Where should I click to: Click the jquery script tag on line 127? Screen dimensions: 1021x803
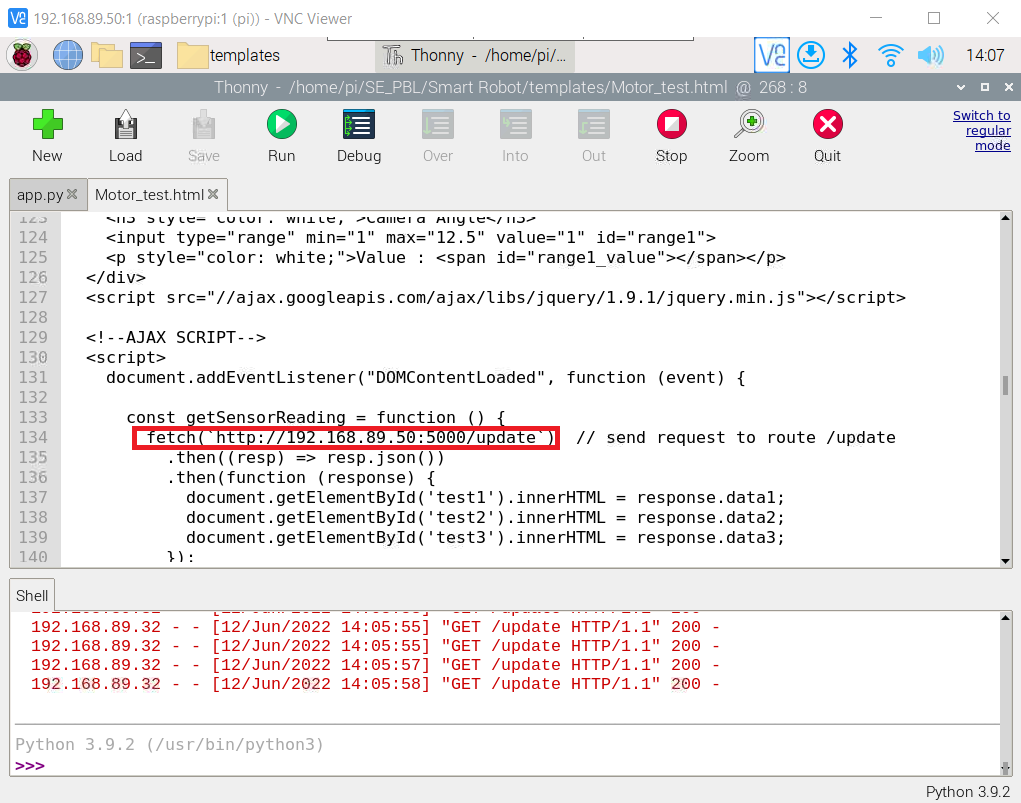496,298
